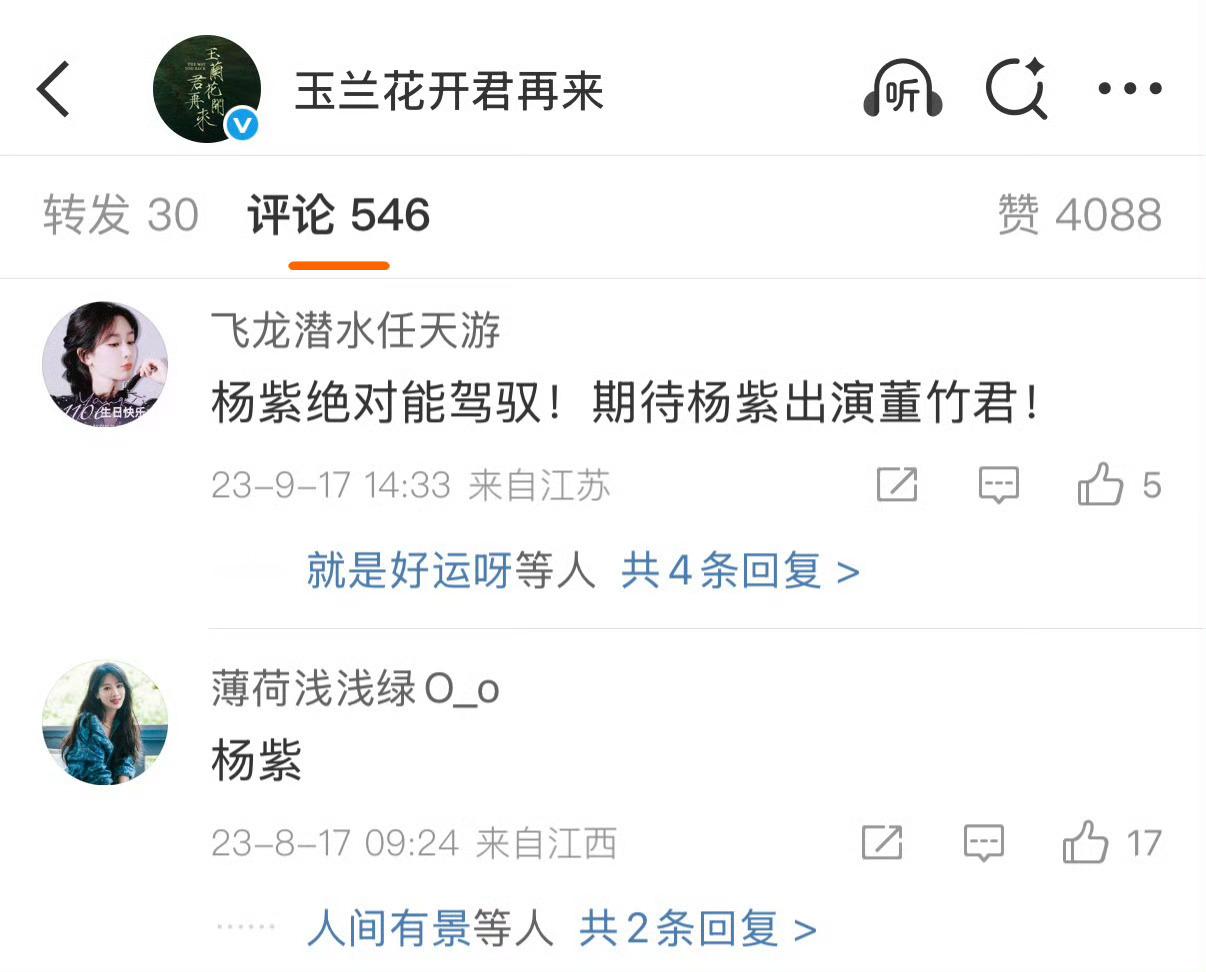Open the three-dot more menu
1206x972 pixels.
tap(1130, 89)
